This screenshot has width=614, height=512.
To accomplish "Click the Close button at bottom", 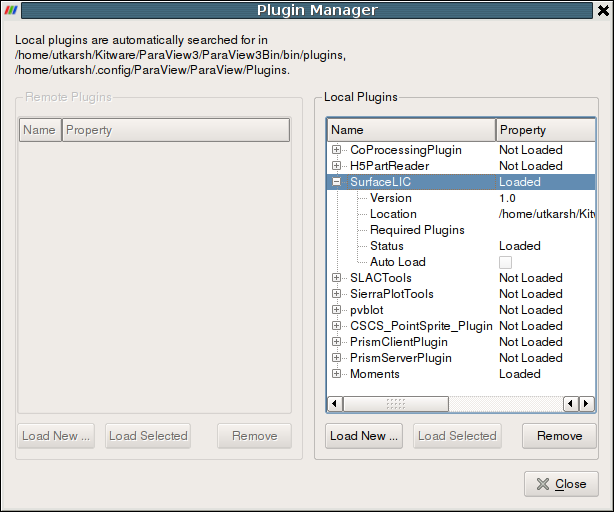I will point(561,484).
